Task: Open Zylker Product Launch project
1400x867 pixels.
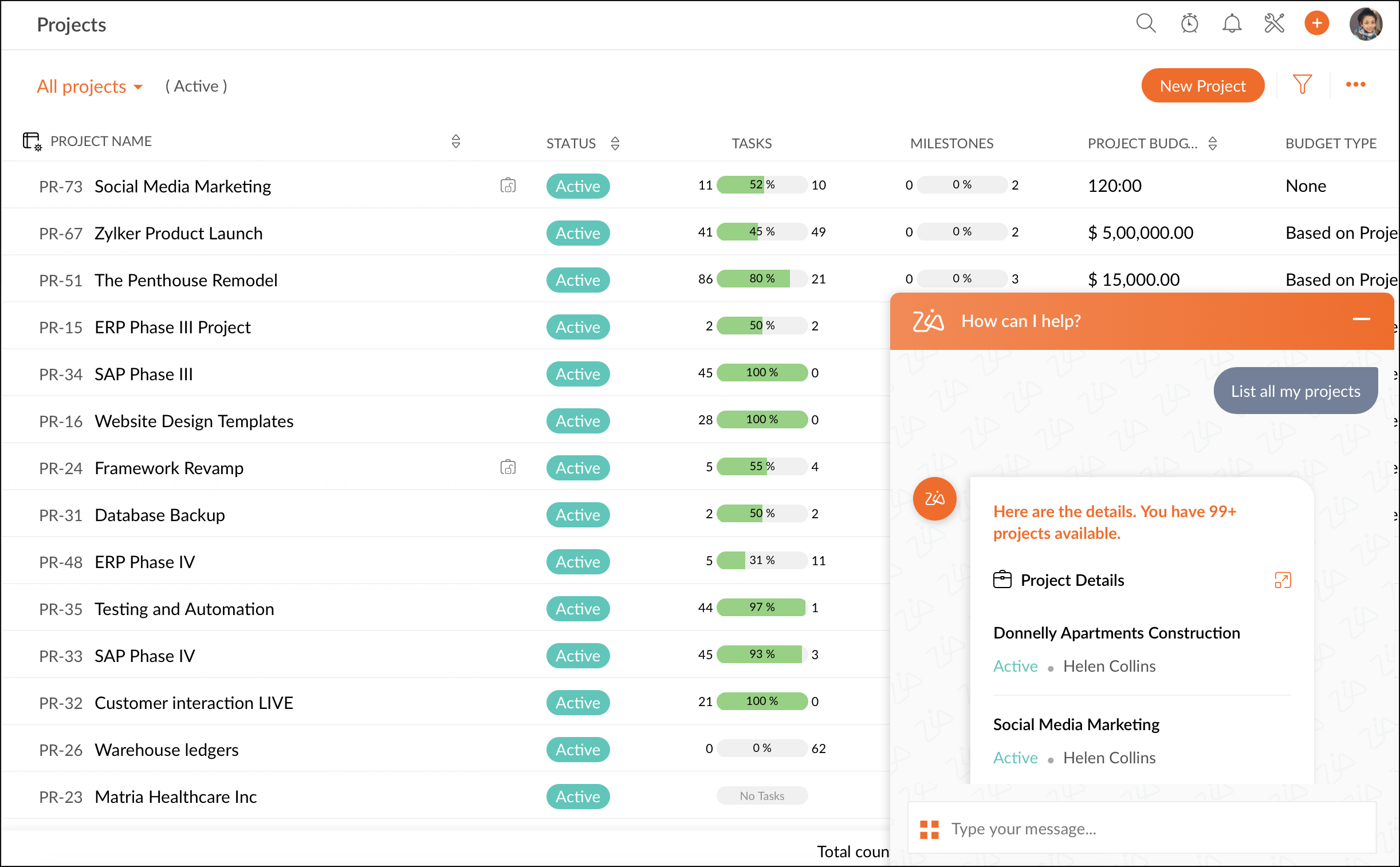Action: tap(178, 234)
